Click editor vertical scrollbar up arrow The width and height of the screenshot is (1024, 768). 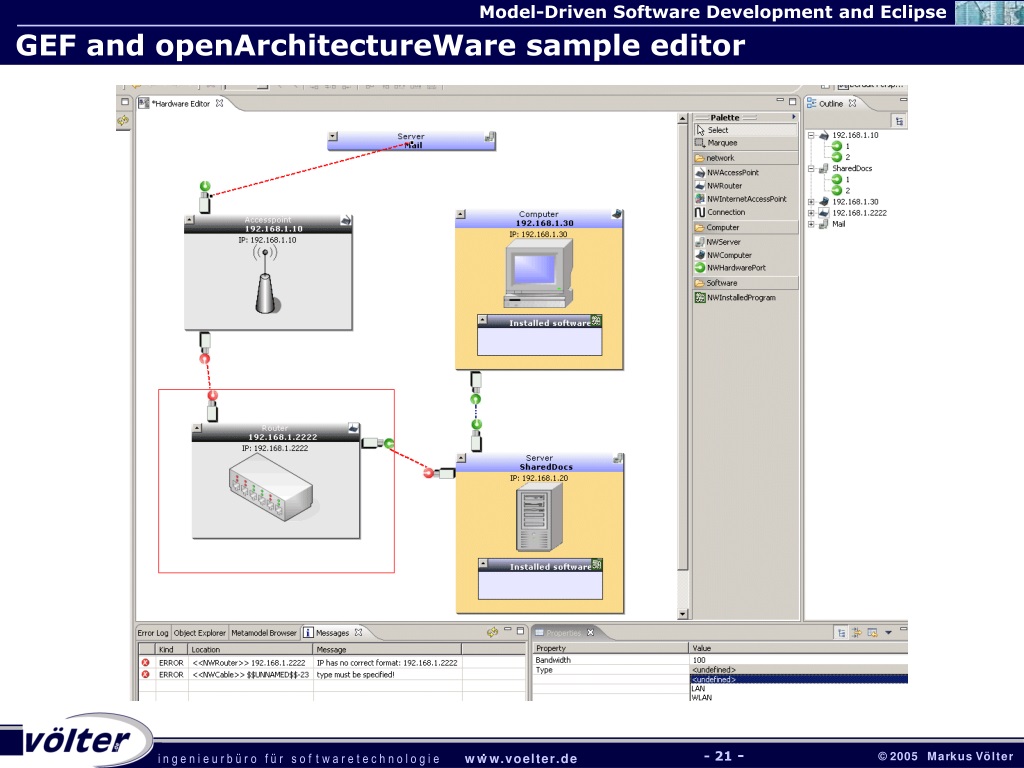coord(683,119)
